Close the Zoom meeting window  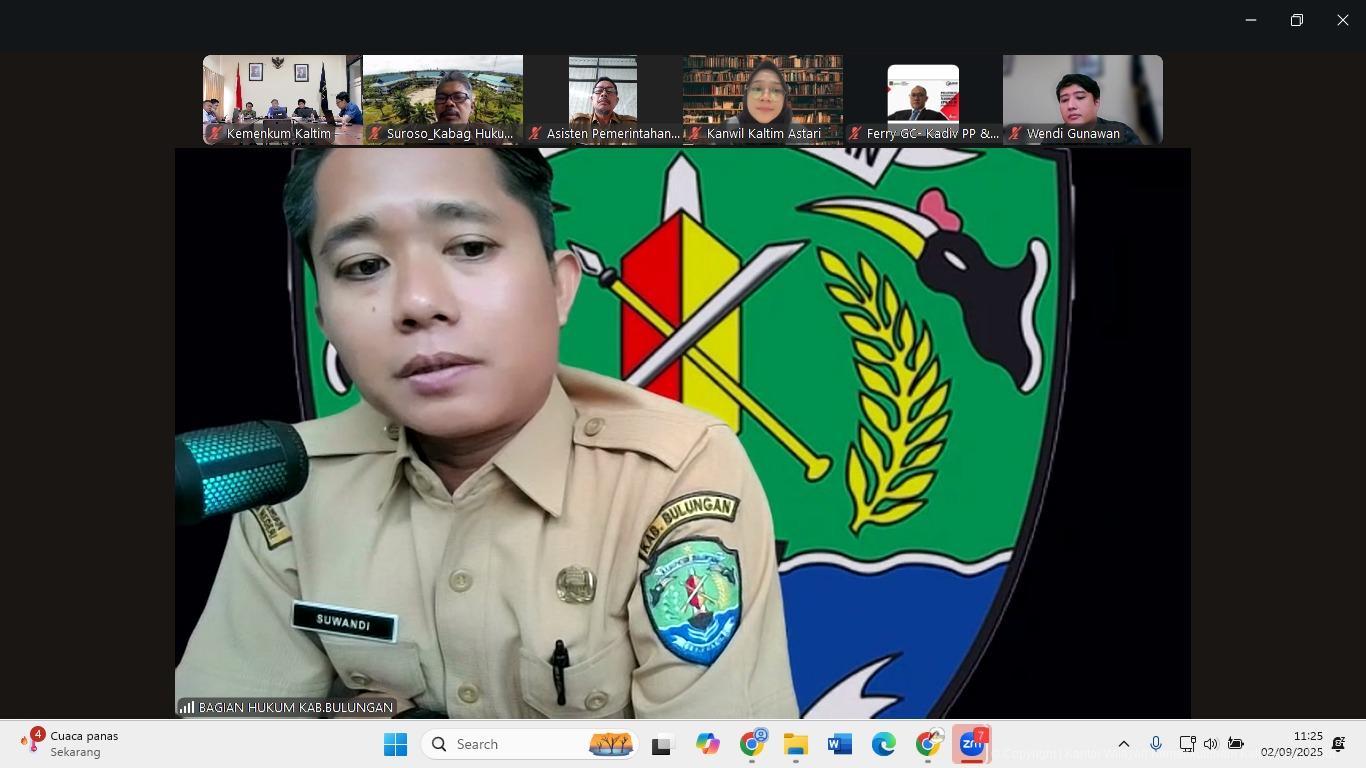click(x=1342, y=20)
